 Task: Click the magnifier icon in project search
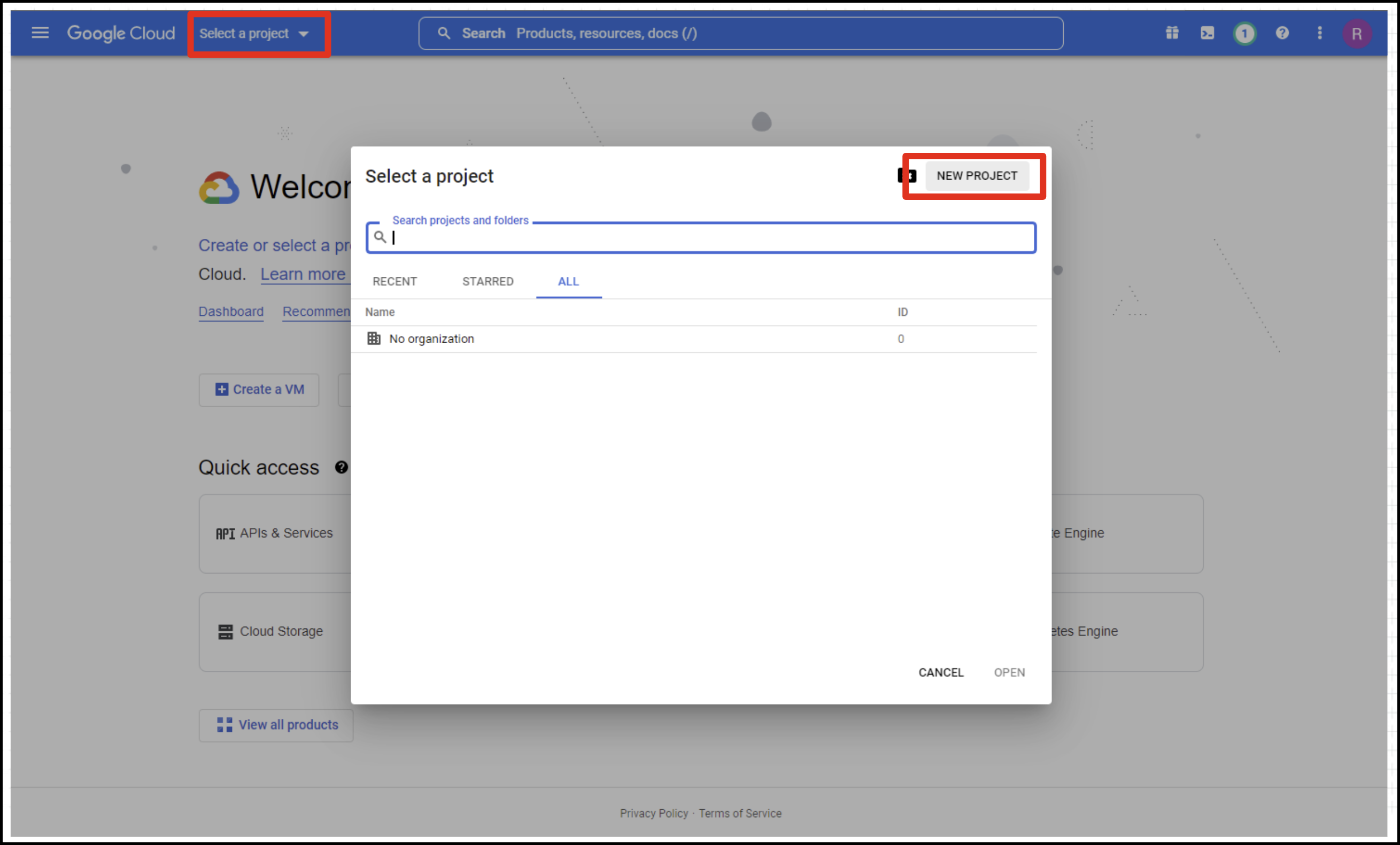[380, 237]
